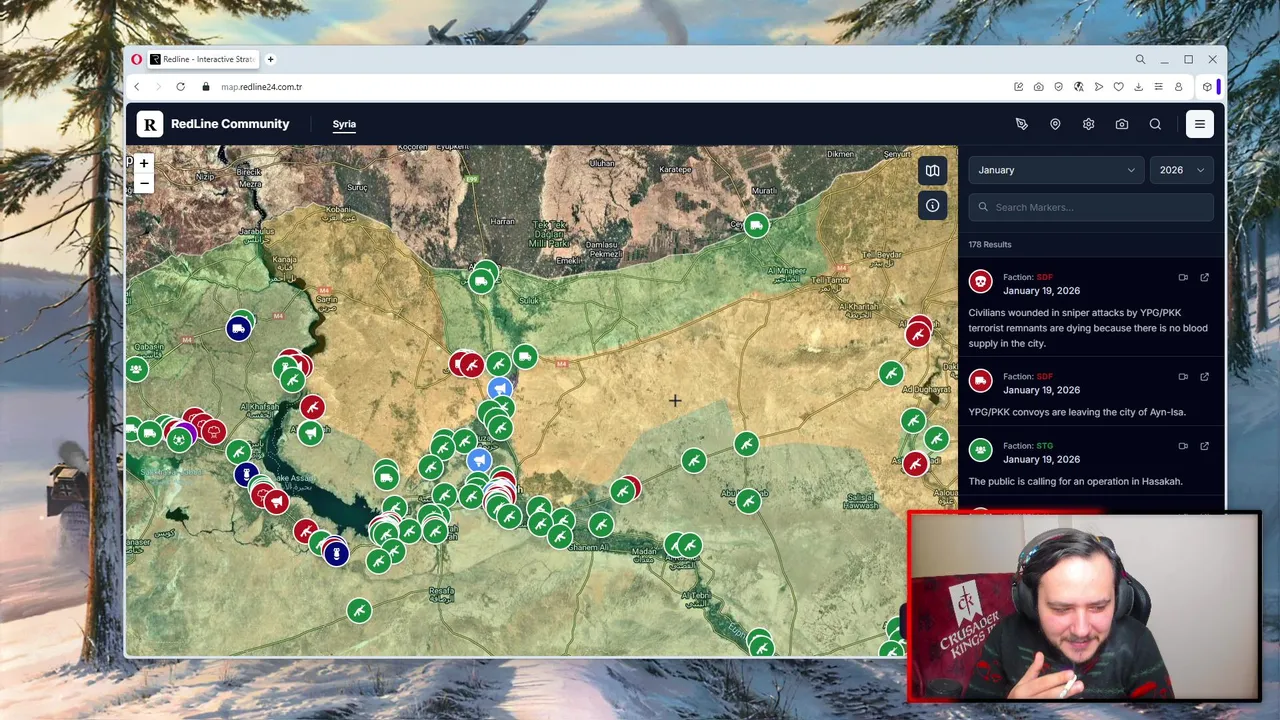The height and width of the screenshot is (720, 1280).
Task: Open the RedLine settings gear
Action: tap(1088, 124)
